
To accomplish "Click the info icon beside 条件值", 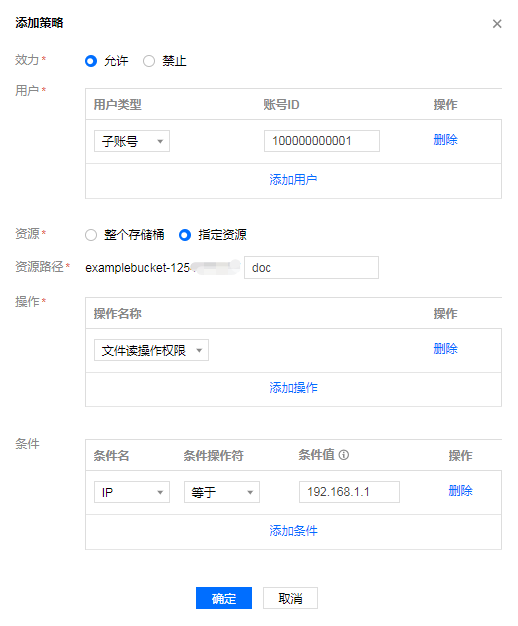I will [x=343, y=455].
